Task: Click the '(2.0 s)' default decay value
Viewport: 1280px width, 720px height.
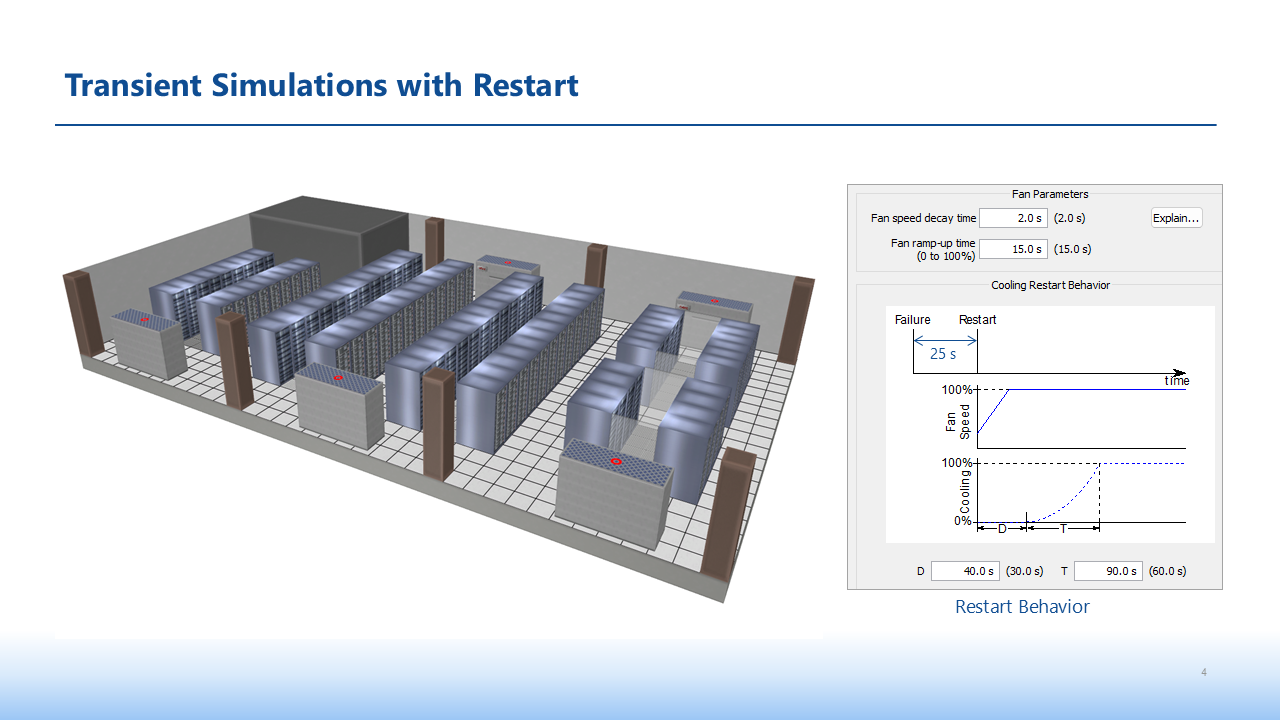Action: [1069, 218]
